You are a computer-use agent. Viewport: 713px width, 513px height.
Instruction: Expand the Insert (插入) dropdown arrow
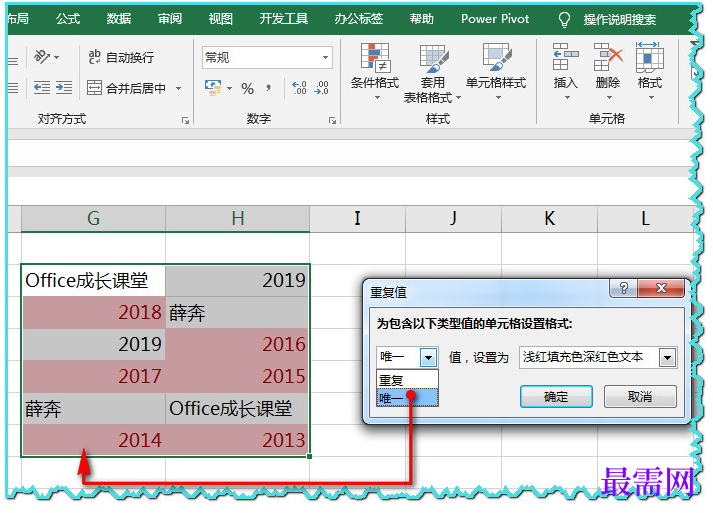pyautogui.click(x=567, y=97)
